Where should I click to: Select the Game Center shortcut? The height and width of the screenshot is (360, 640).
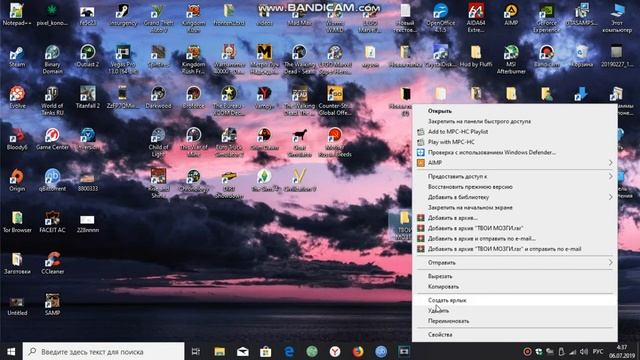coord(52,139)
